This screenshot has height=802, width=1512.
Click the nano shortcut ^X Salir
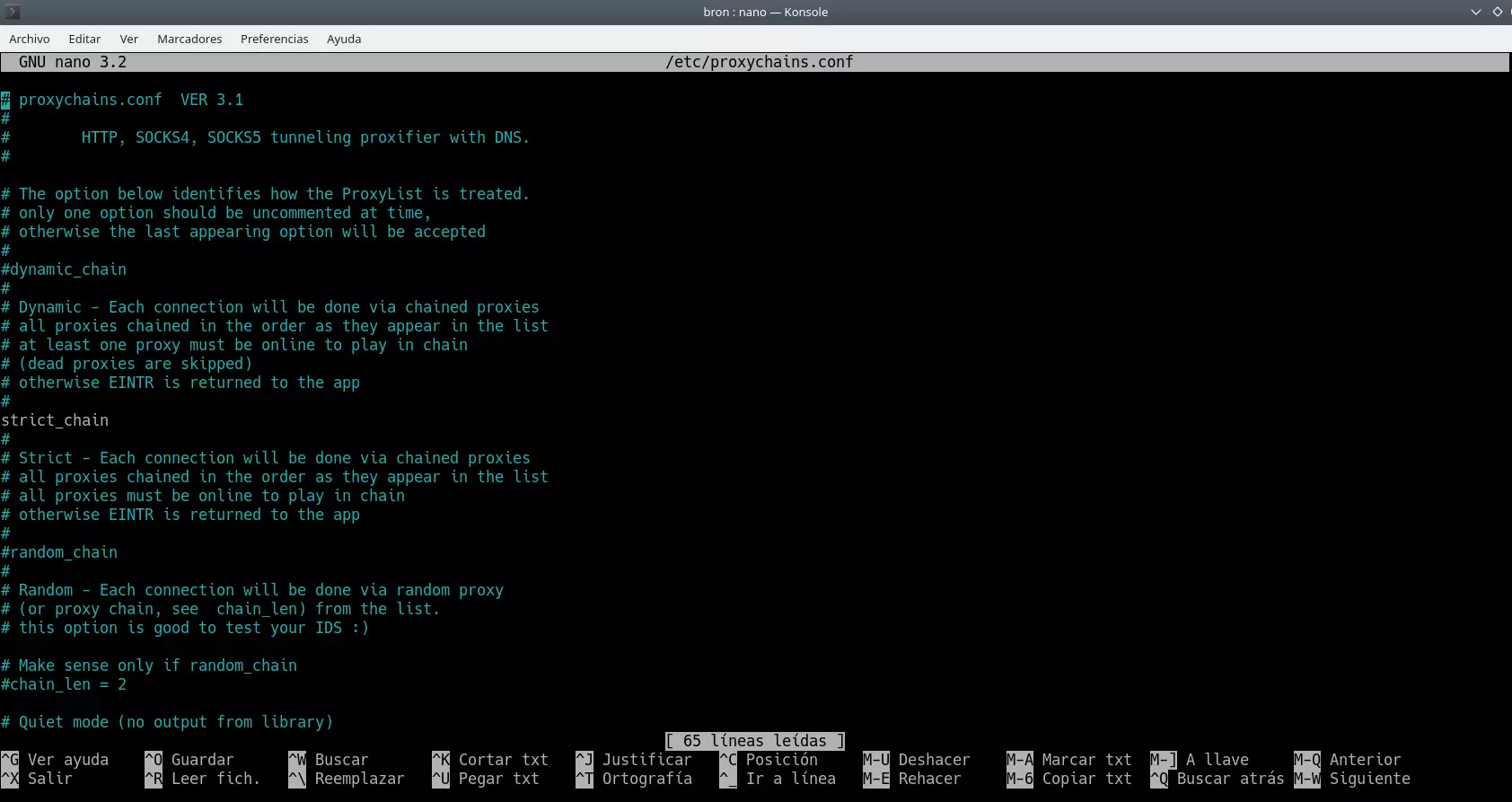click(x=37, y=779)
